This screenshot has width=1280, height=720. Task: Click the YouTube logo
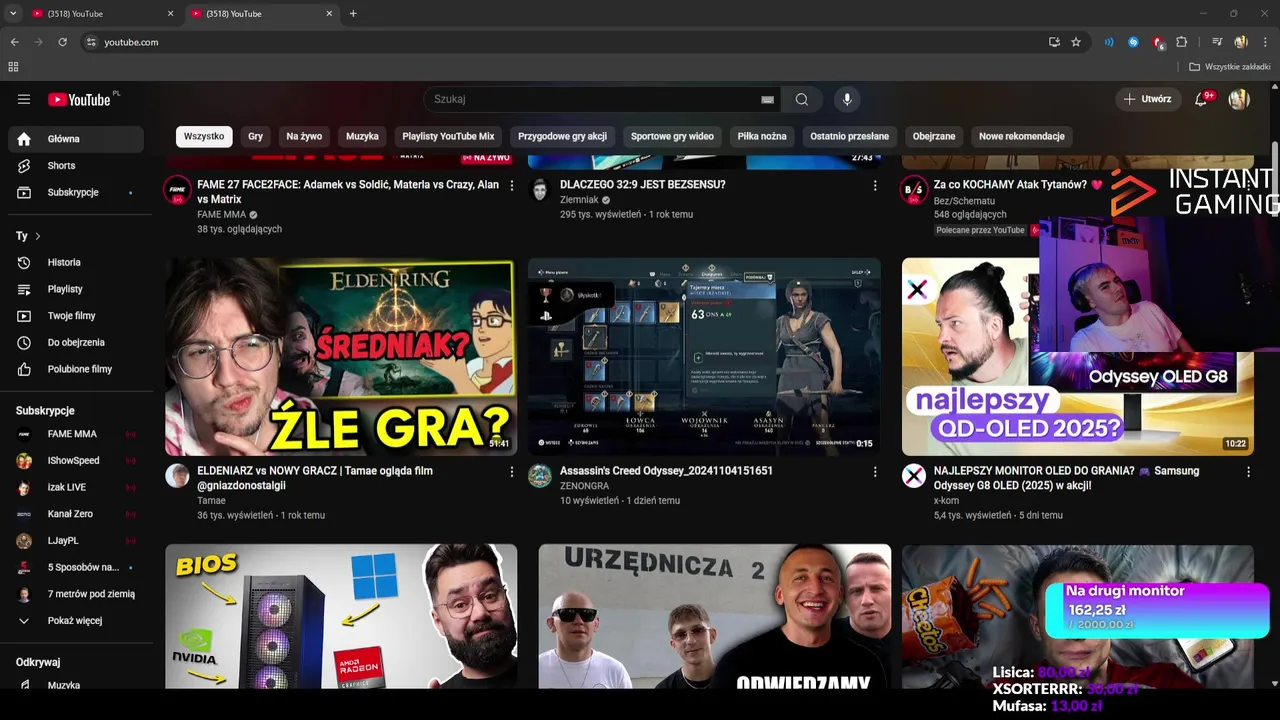pos(79,99)
